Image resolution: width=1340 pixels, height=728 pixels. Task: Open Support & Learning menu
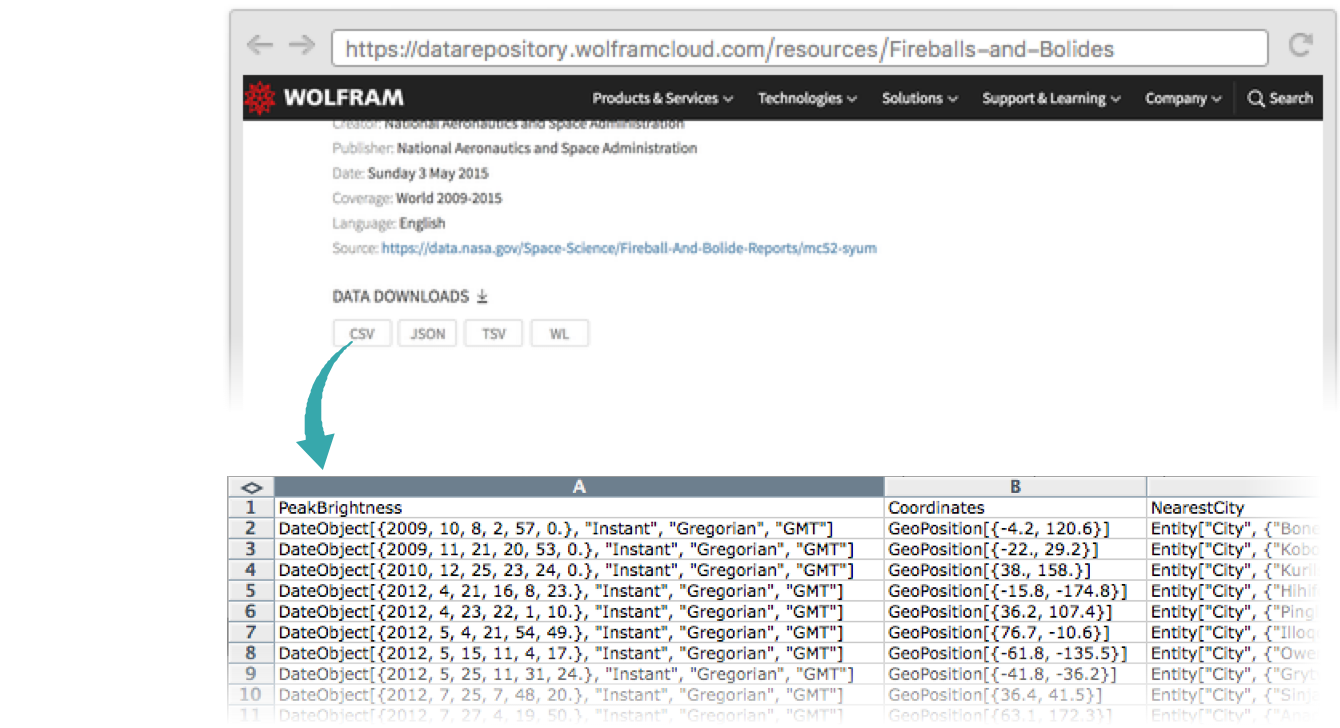coord(1051,98)
